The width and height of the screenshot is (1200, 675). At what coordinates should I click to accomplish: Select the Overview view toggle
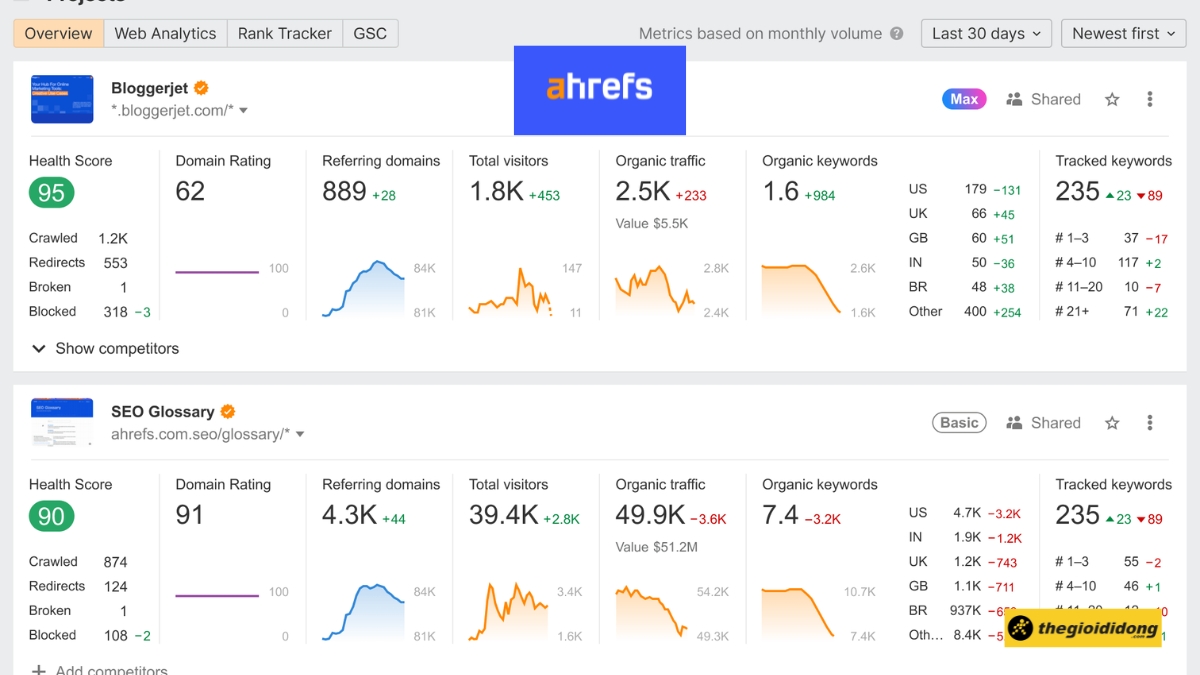coord(57,33)
